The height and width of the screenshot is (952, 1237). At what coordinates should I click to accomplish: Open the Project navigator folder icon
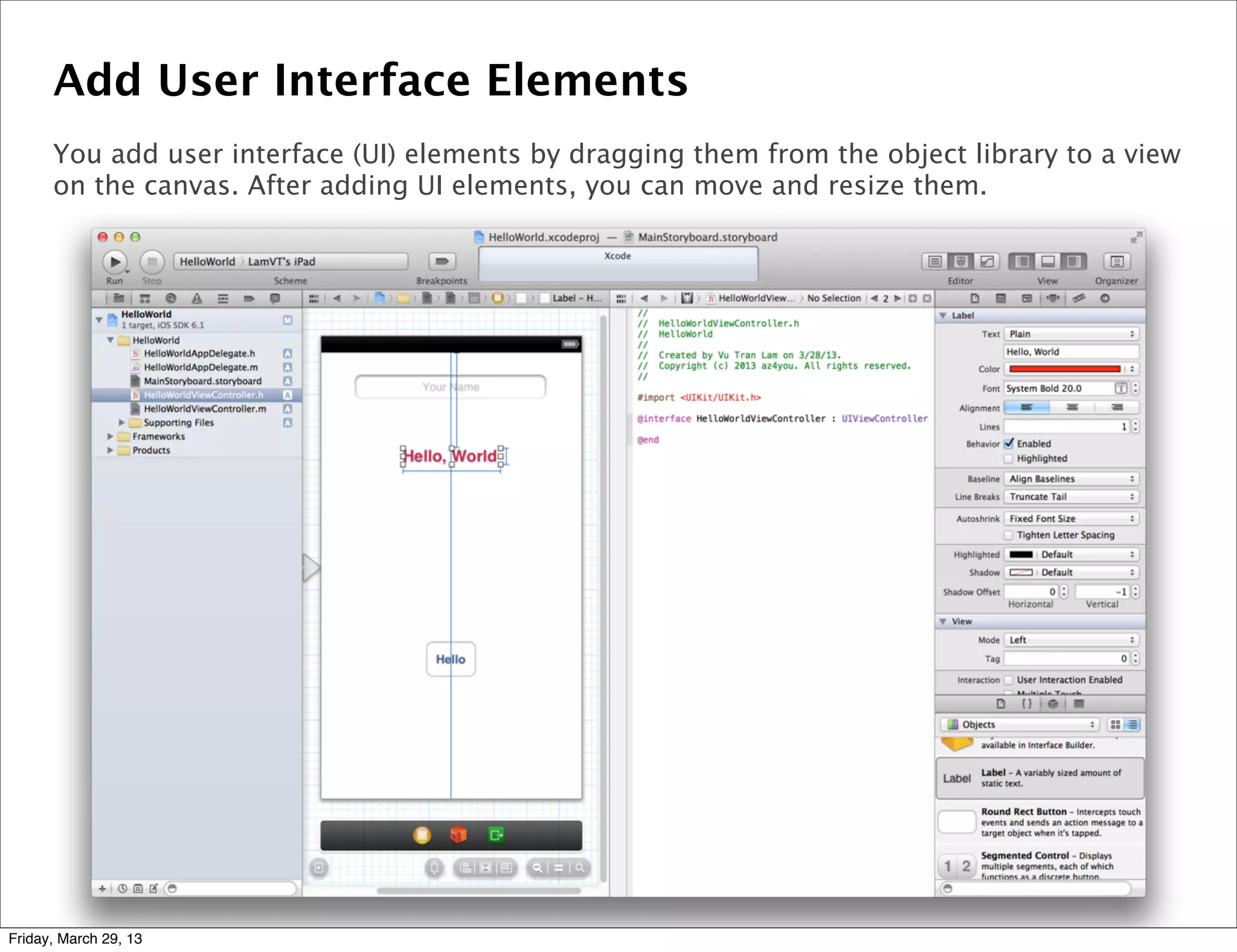[x=119, y=298]
